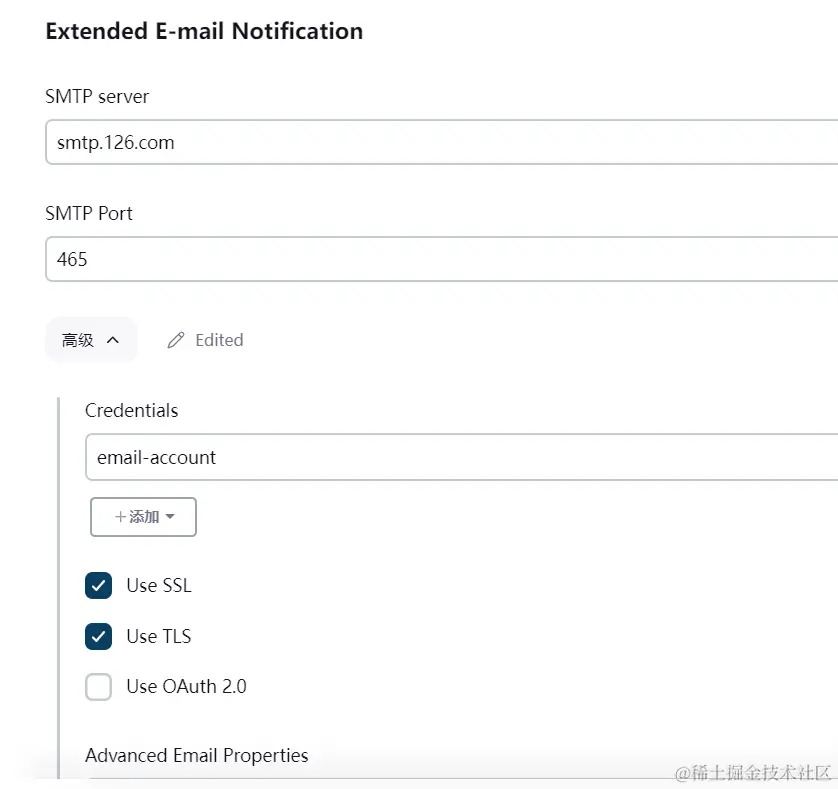Click into the SMTP Port field

click(x=440, y=259)
